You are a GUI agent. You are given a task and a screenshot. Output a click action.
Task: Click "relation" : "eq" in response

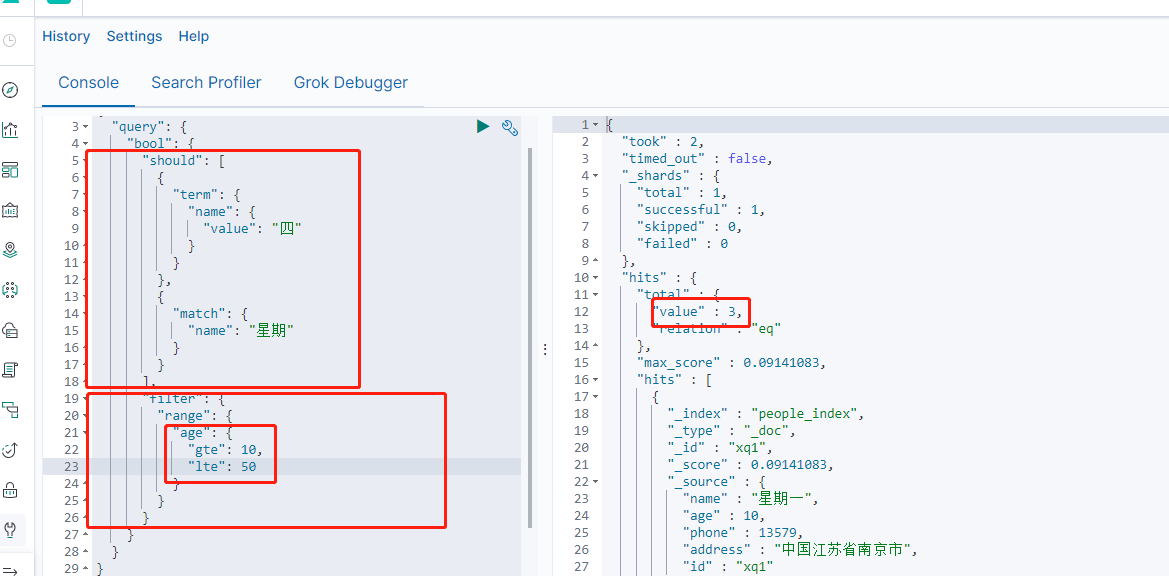(716, 329)
